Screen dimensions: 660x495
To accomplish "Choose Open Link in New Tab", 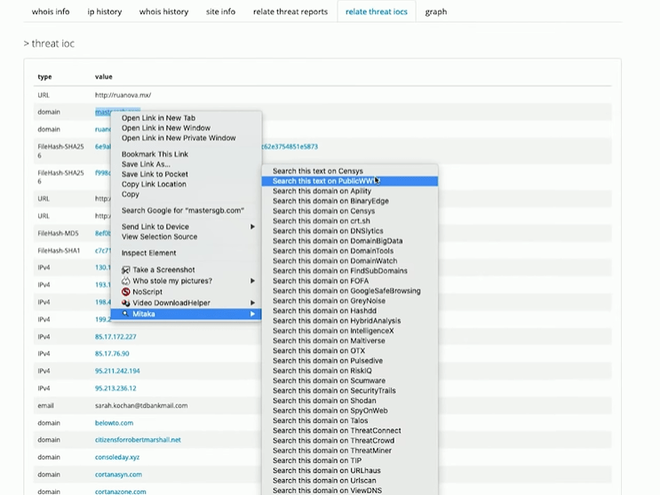I will [159, 118].
